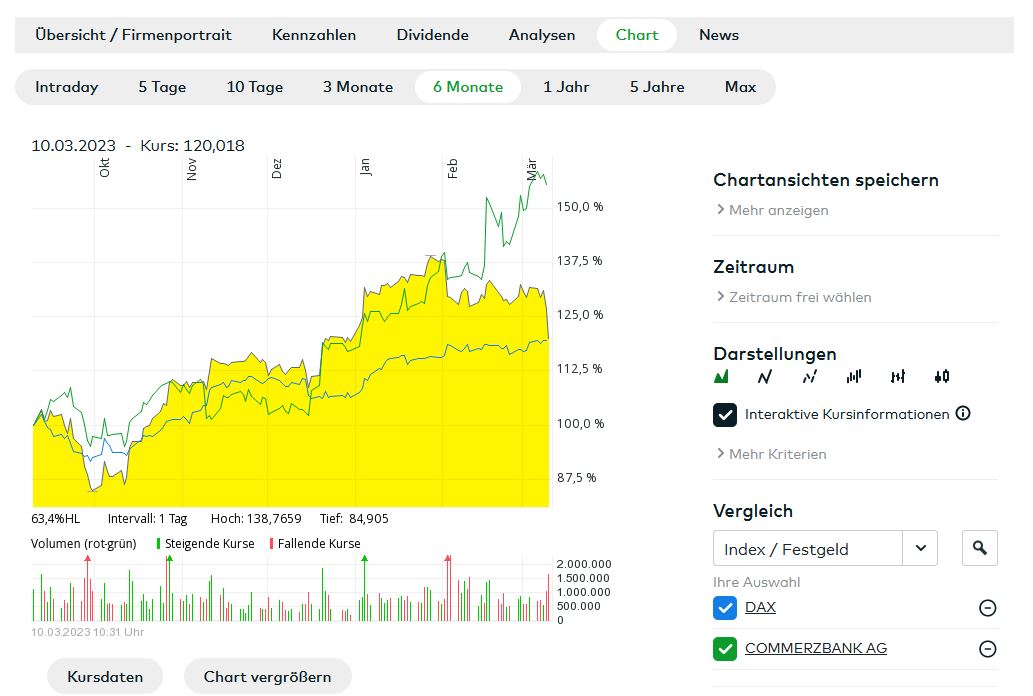
Task: Click the comparison search magnifier icon
Action: coord(980,548)
